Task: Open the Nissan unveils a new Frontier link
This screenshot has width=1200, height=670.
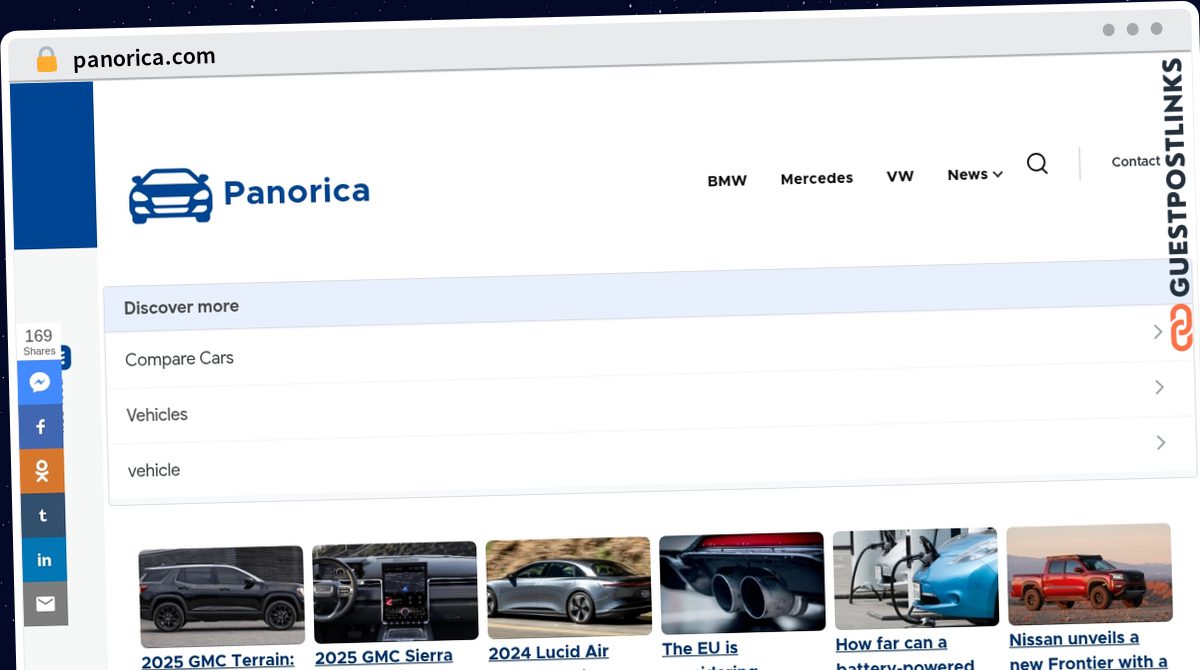Action: coord(1088,650)
